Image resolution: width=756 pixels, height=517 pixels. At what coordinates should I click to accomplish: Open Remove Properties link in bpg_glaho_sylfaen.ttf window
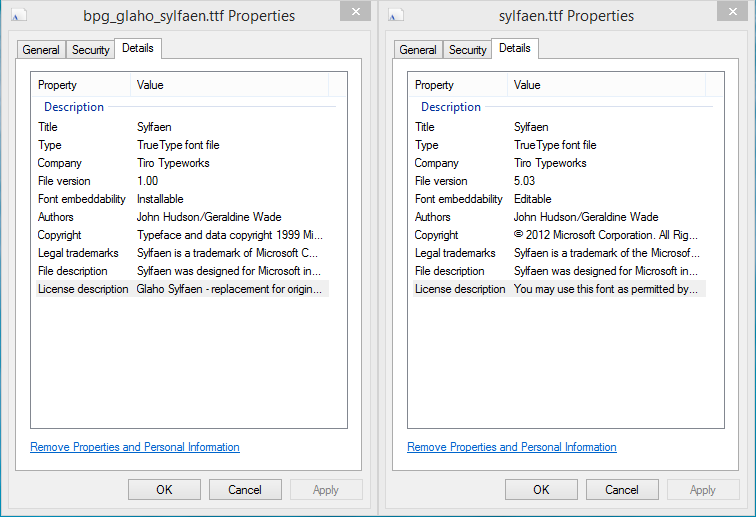[x=135, y=447]
